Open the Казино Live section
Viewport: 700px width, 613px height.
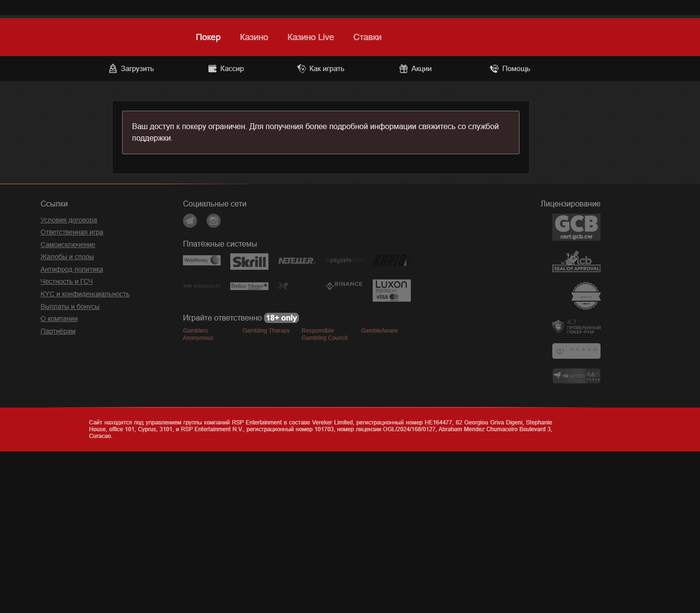tap(310, 37)
